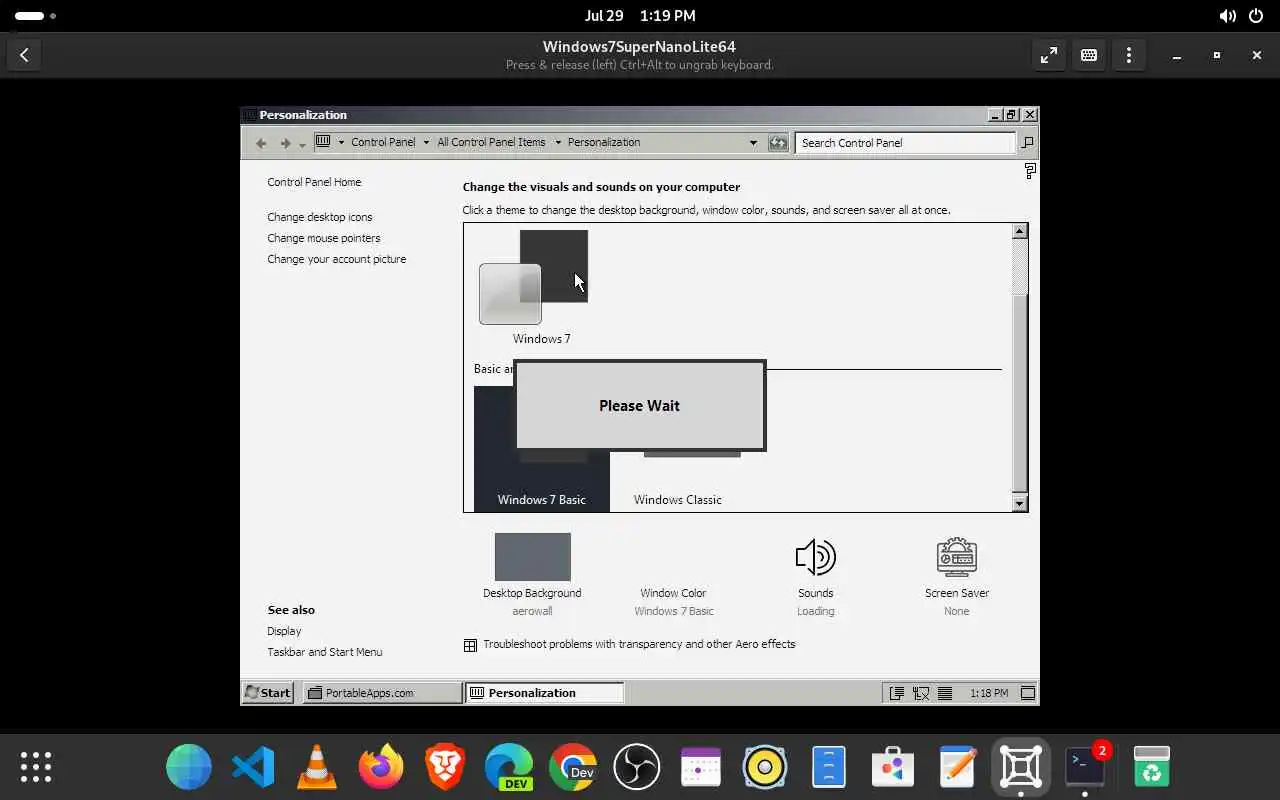
Task: Select the Windows 7 Basic theme
Action: click(x=542, y=449)
